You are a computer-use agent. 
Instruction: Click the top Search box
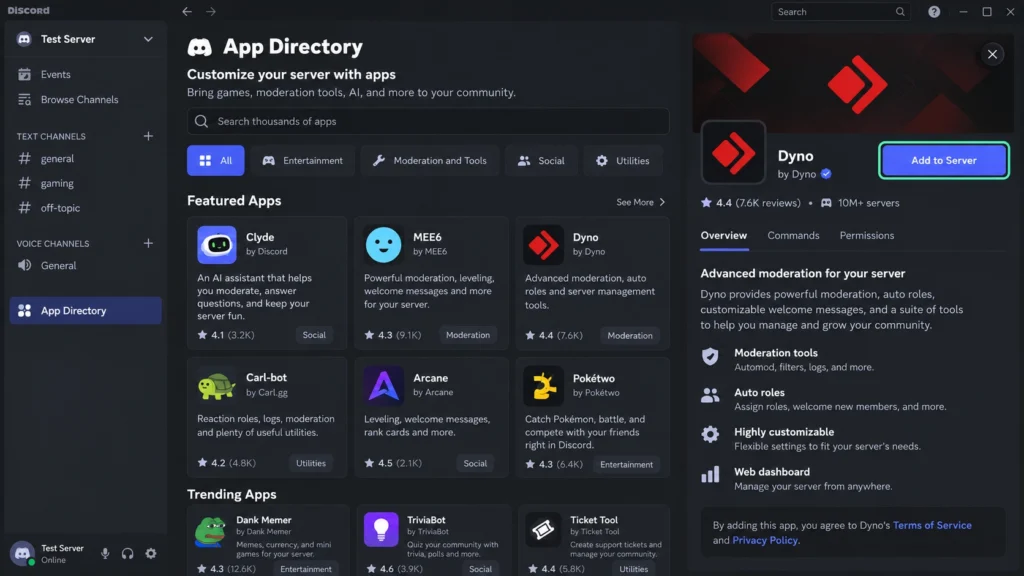pyautogui.click(x=840, y=12)
